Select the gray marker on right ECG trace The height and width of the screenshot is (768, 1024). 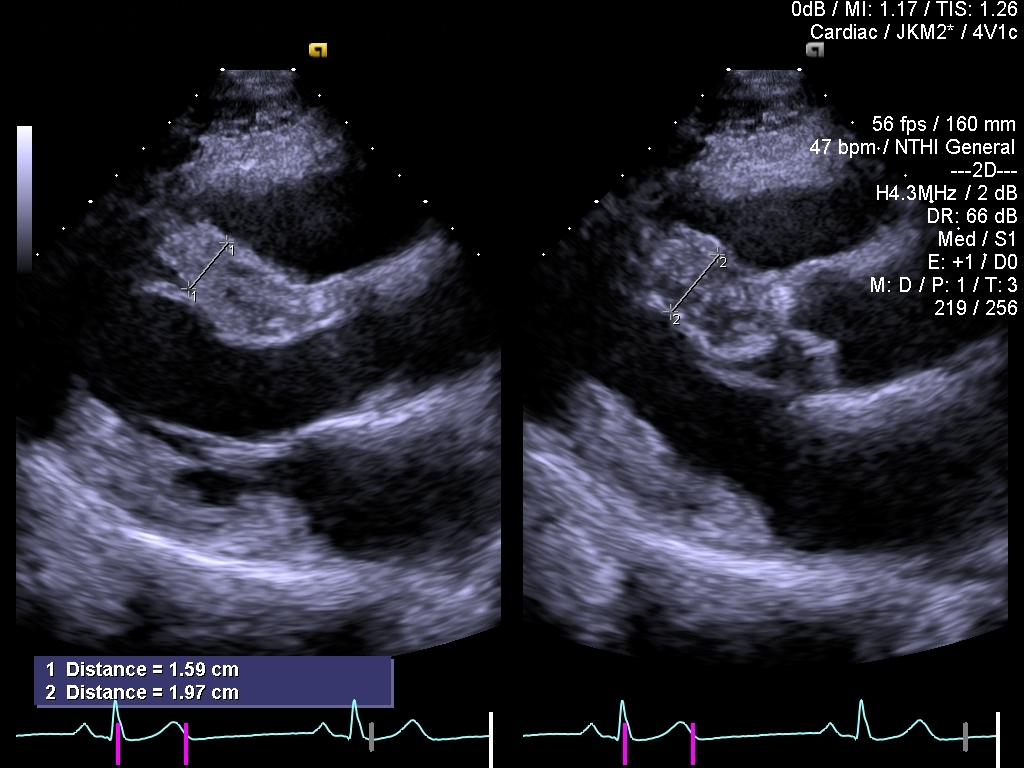[x=965, y=737]
